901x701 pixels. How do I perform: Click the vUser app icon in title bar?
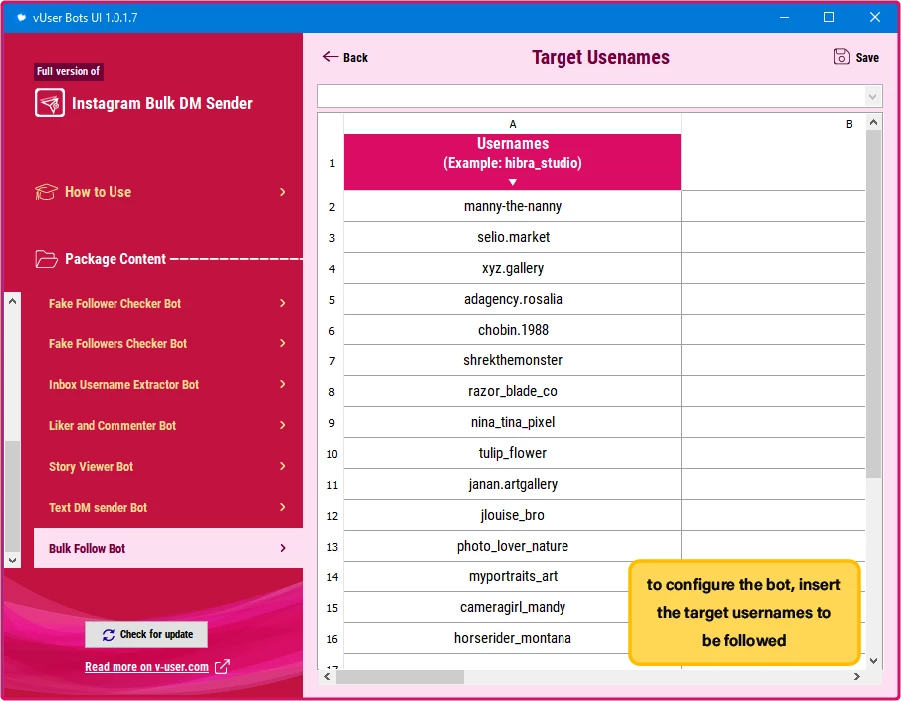click(x=21, y=18)
